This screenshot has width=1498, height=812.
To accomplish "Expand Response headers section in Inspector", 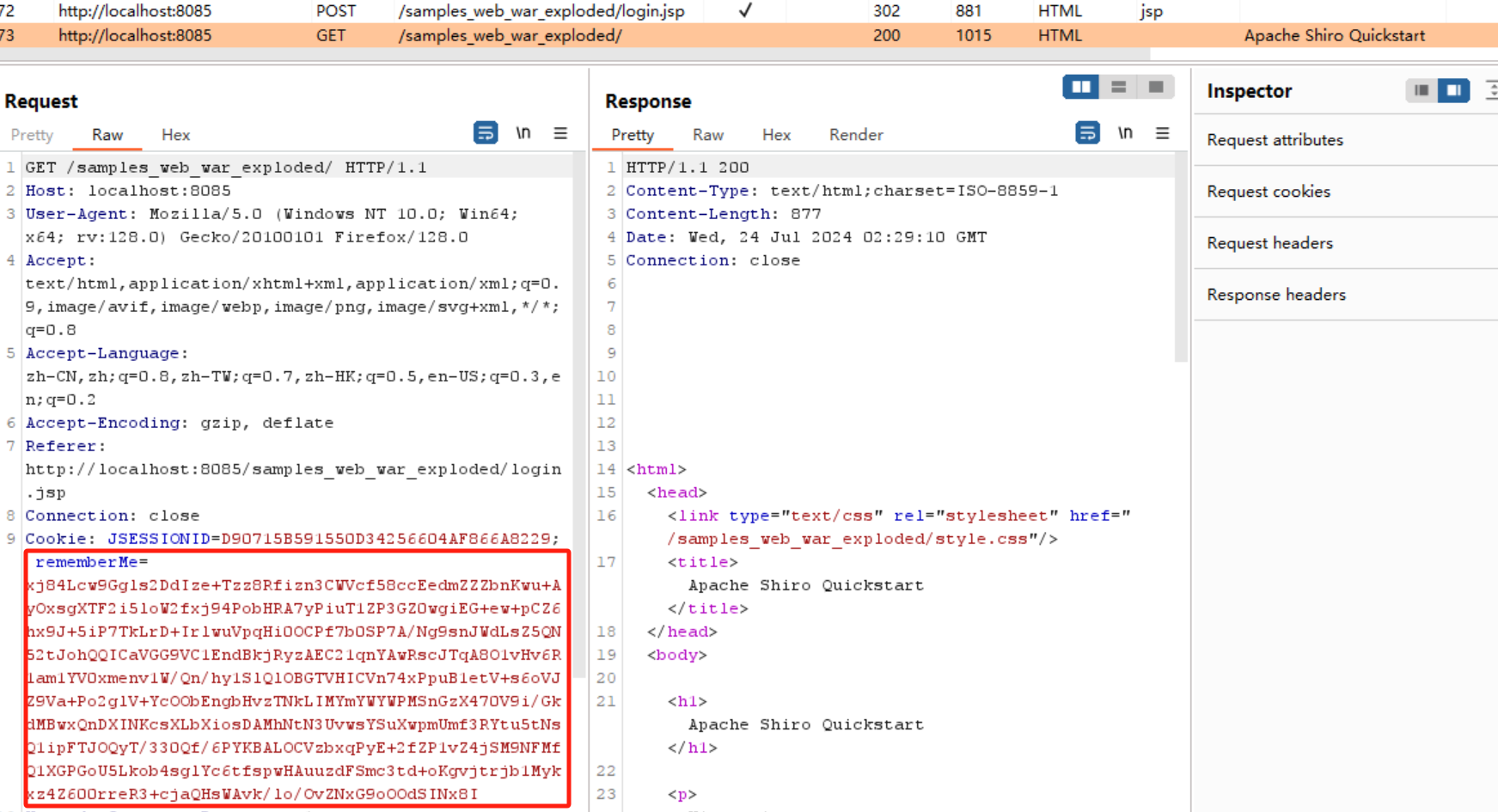I will coord(1276,295).
